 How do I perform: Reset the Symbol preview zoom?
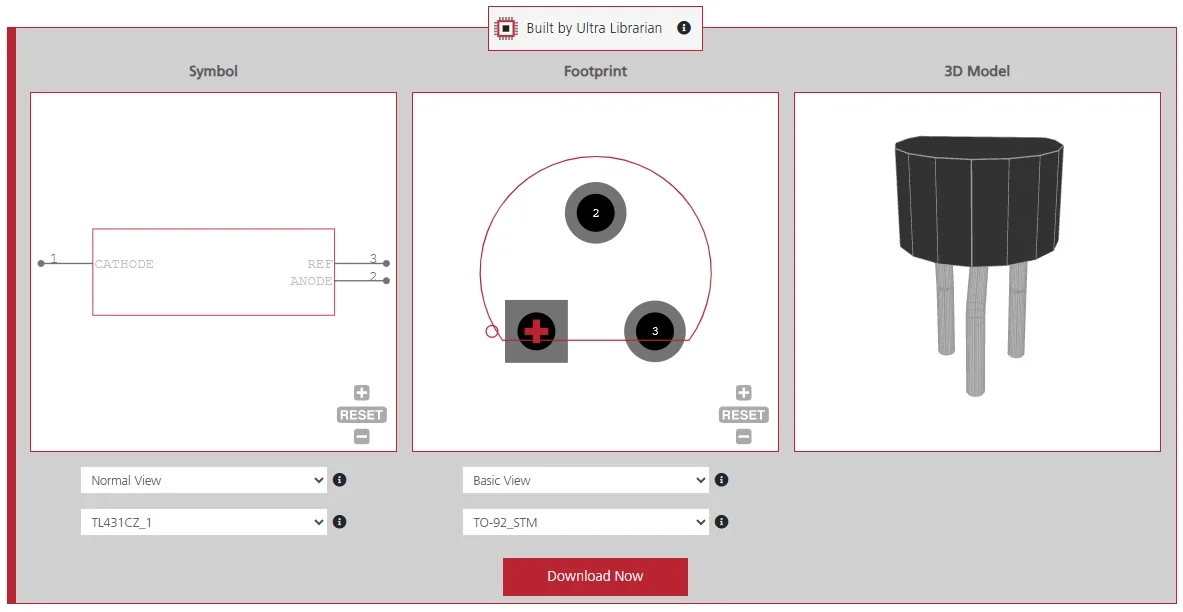(x=361, y=414)
